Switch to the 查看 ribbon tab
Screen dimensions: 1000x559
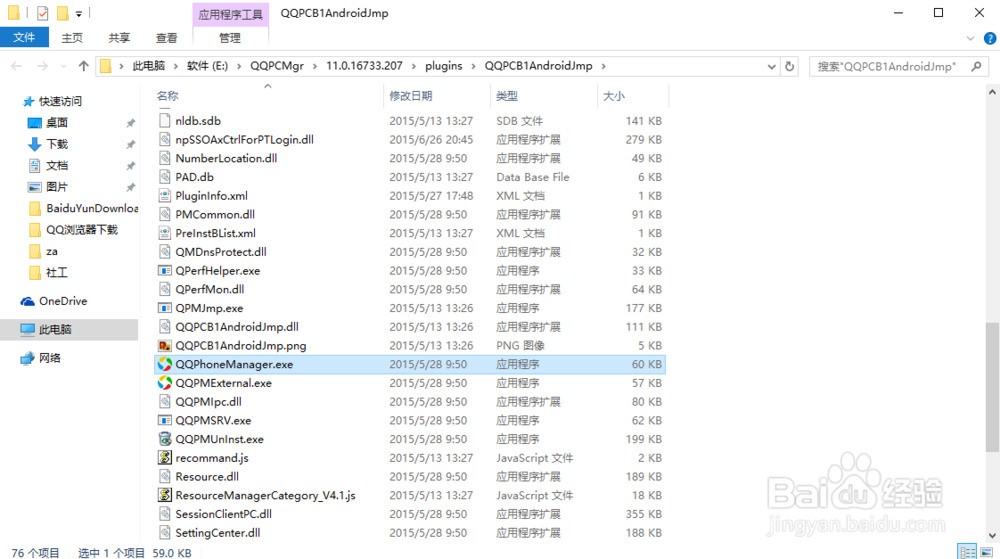166,38
